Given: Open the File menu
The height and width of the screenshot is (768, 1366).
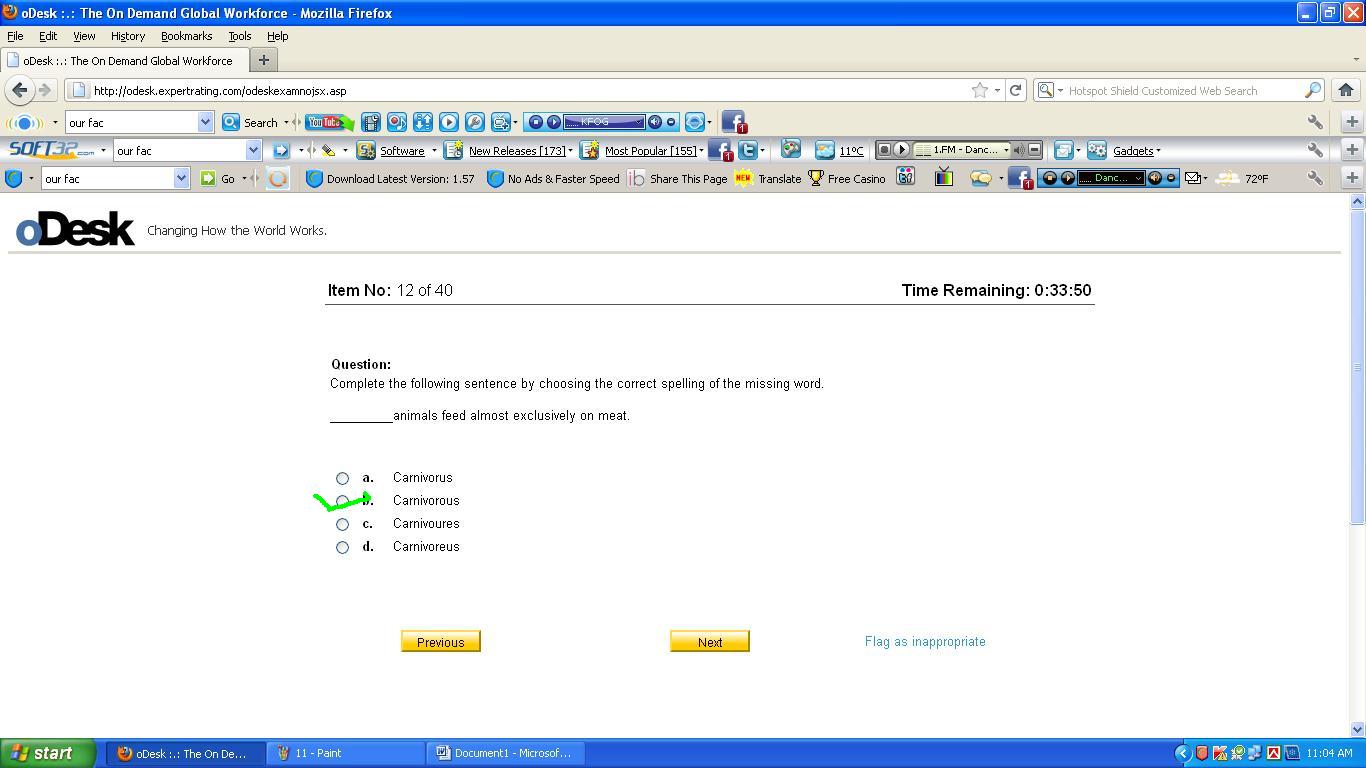Looking at the screenshot, I should (15, 36).
